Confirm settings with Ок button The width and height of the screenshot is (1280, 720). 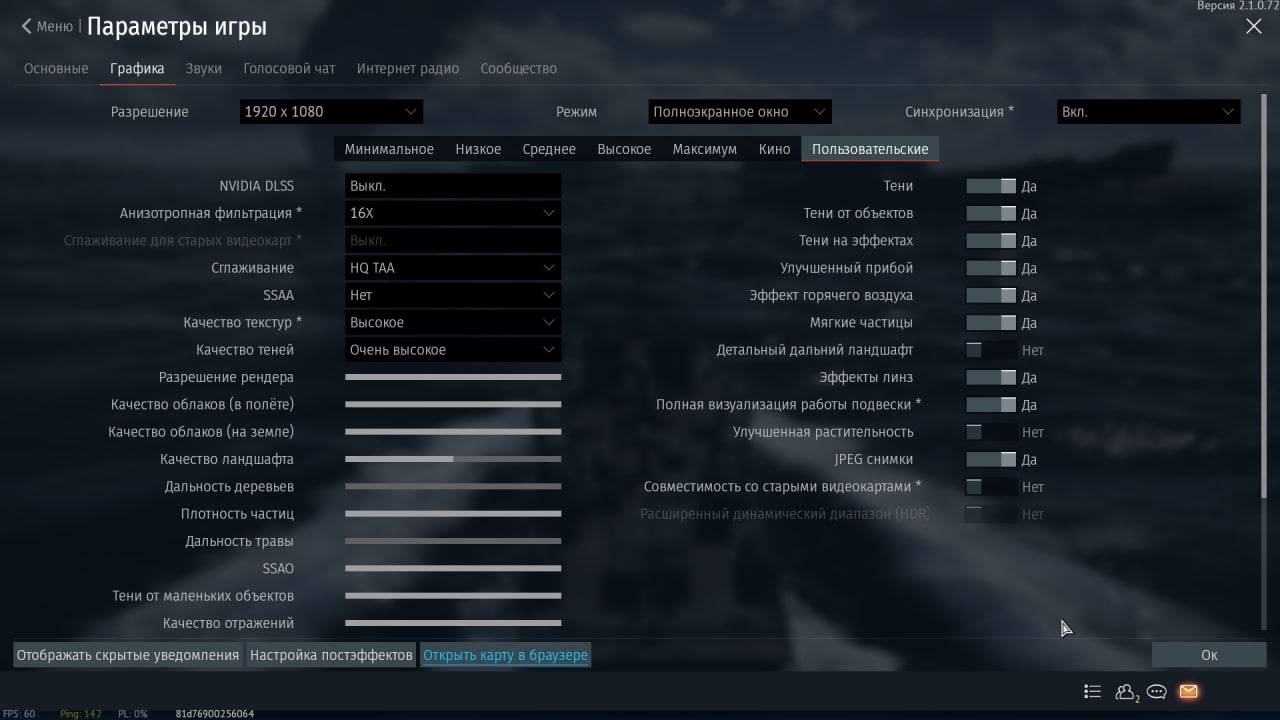coord(1209,655)
